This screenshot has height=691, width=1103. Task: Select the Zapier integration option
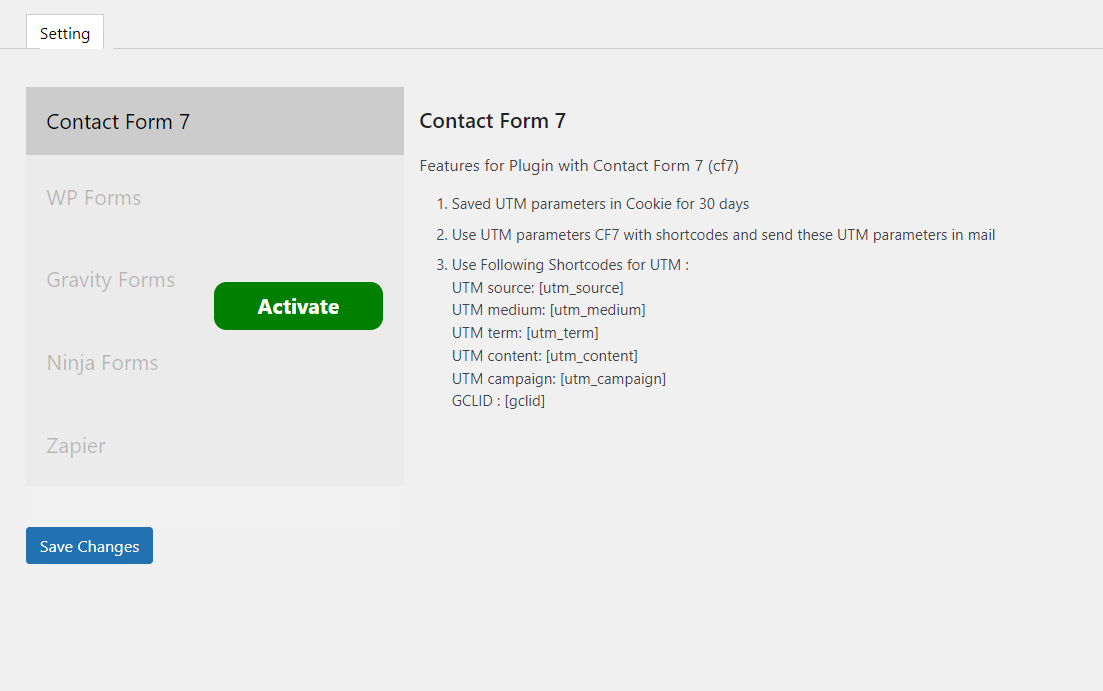[x=75, y=445]
